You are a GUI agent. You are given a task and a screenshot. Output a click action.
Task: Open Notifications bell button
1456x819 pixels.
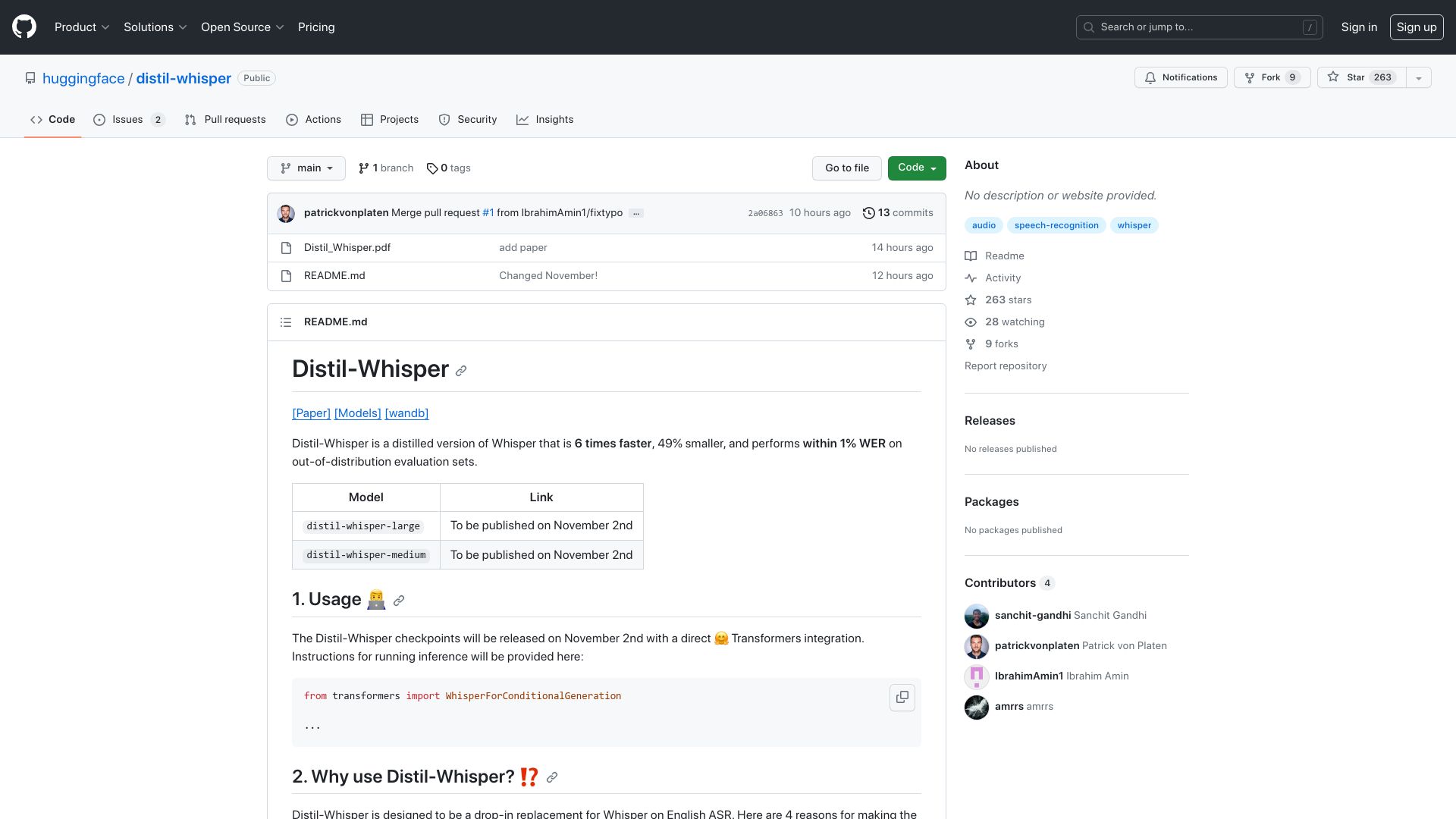click(1181, 77)
